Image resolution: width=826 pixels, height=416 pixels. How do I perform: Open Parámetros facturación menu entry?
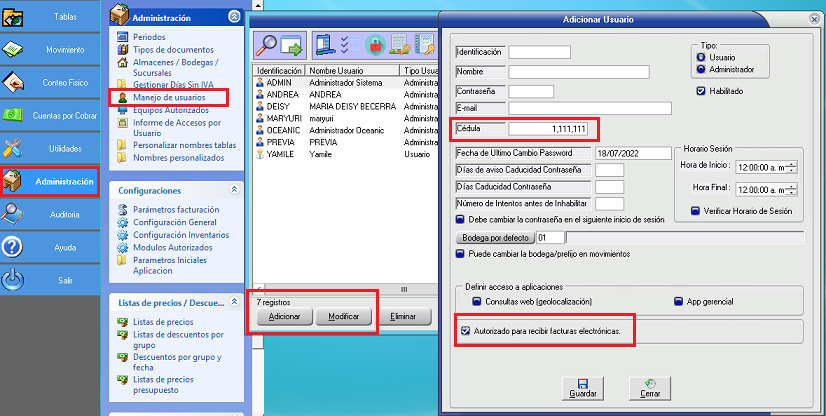pyautogui.click(x=174, y=210)
